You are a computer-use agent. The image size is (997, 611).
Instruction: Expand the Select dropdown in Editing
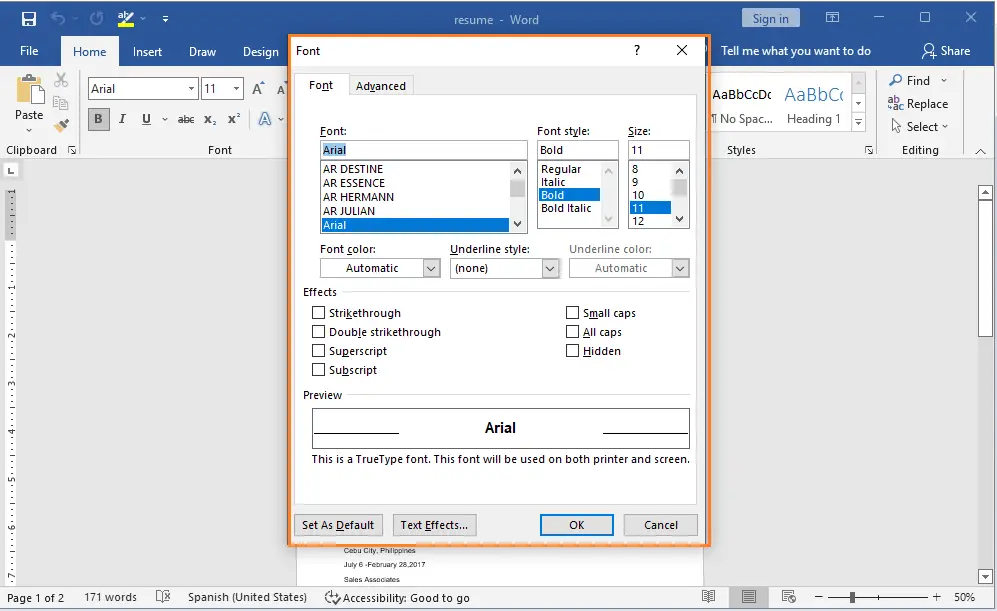tap(945, 127)
